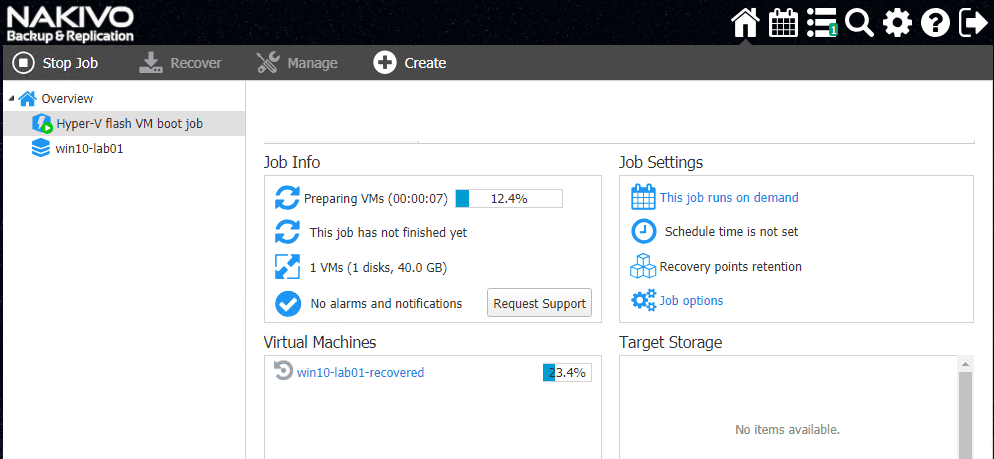Open the Activities list icon
The image size is (994, 459).
coord(821,22)
